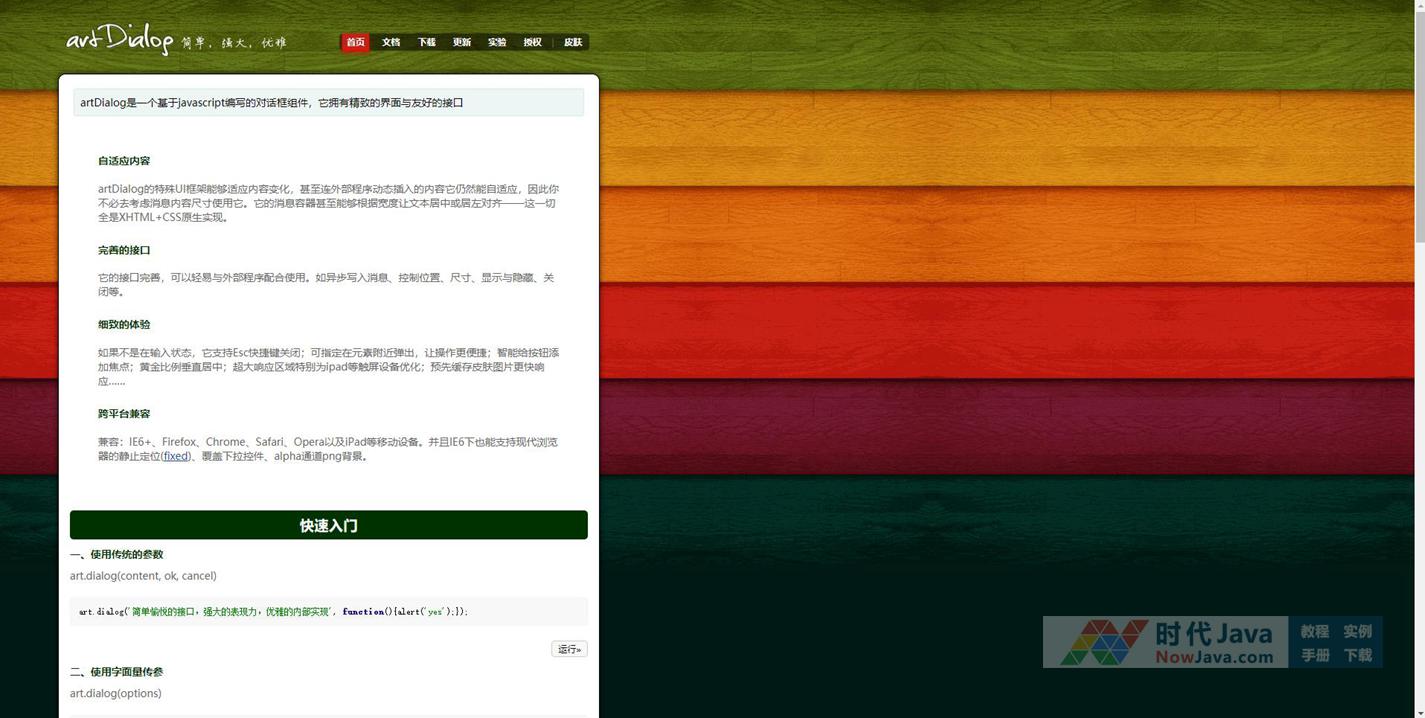The width and height of the screenshot is (1425, 718).
Task: Select the 首页 tab in navigation
Action: coord(355,42)
